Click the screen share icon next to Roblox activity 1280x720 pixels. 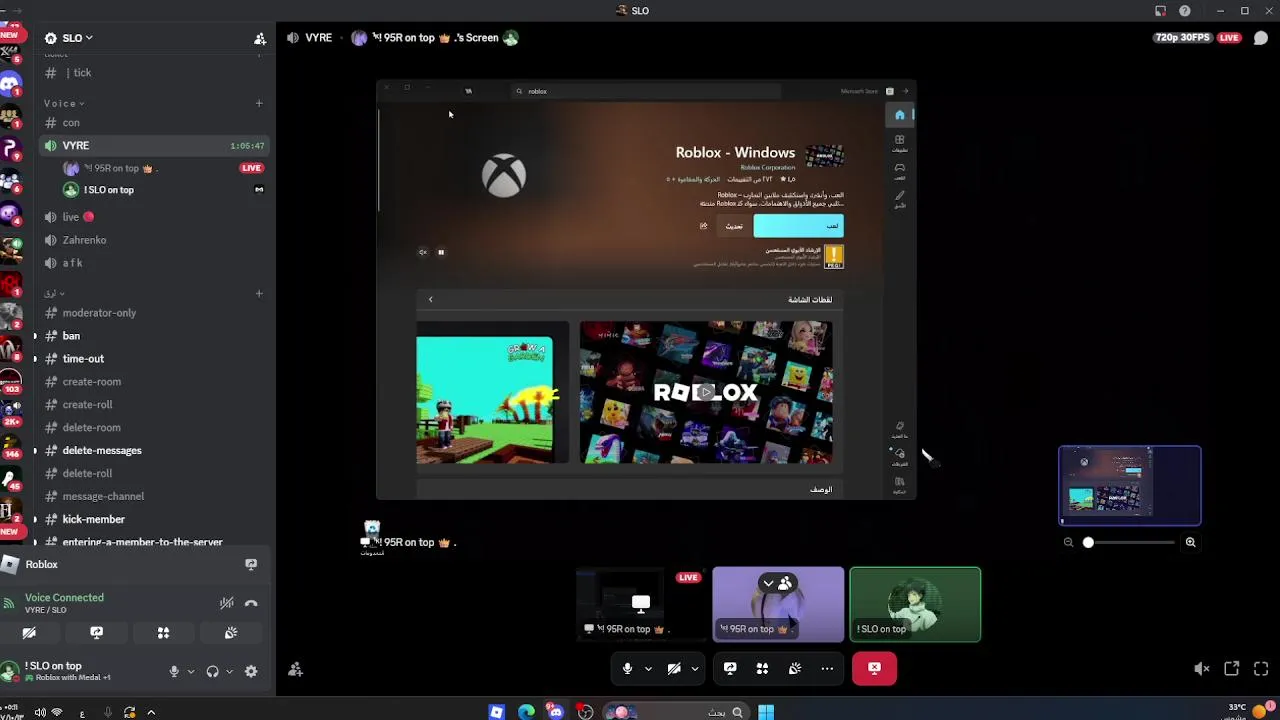point(251,564)
